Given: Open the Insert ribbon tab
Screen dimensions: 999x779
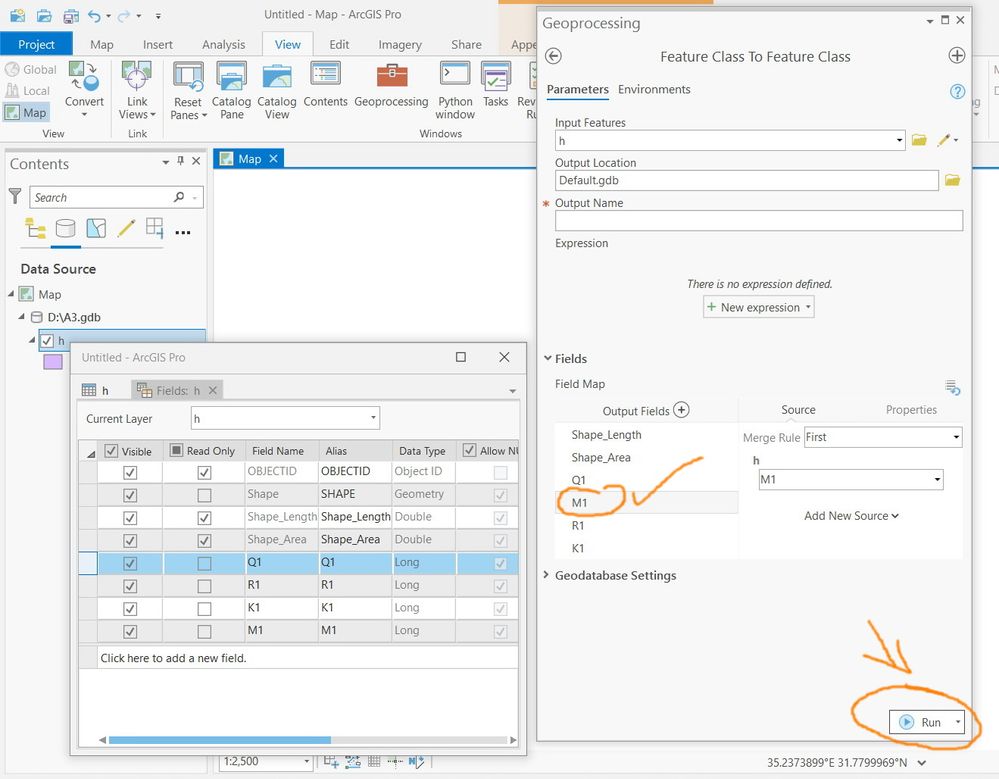Looking at the screenshot, I should tap(157, 45).
